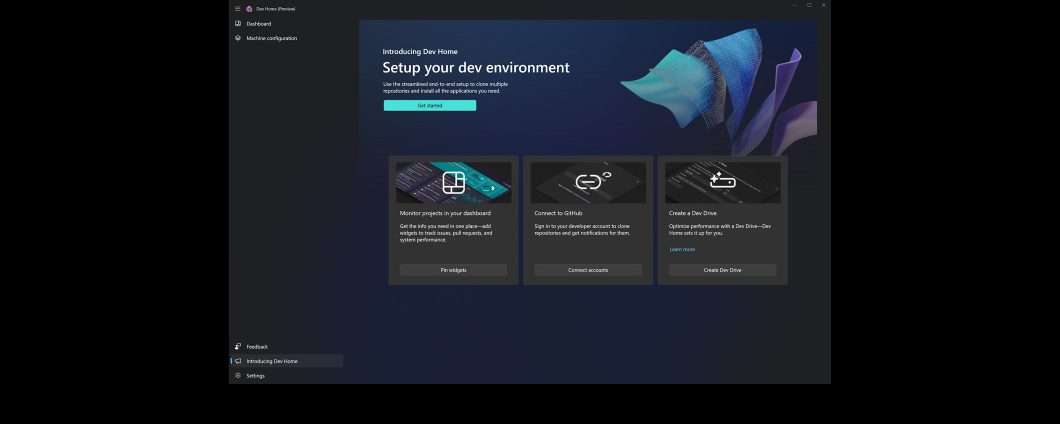Select Introducing Dev Home in sidebar
The width and height of the screenshot is (1060, 424).
tap(287, 361)
